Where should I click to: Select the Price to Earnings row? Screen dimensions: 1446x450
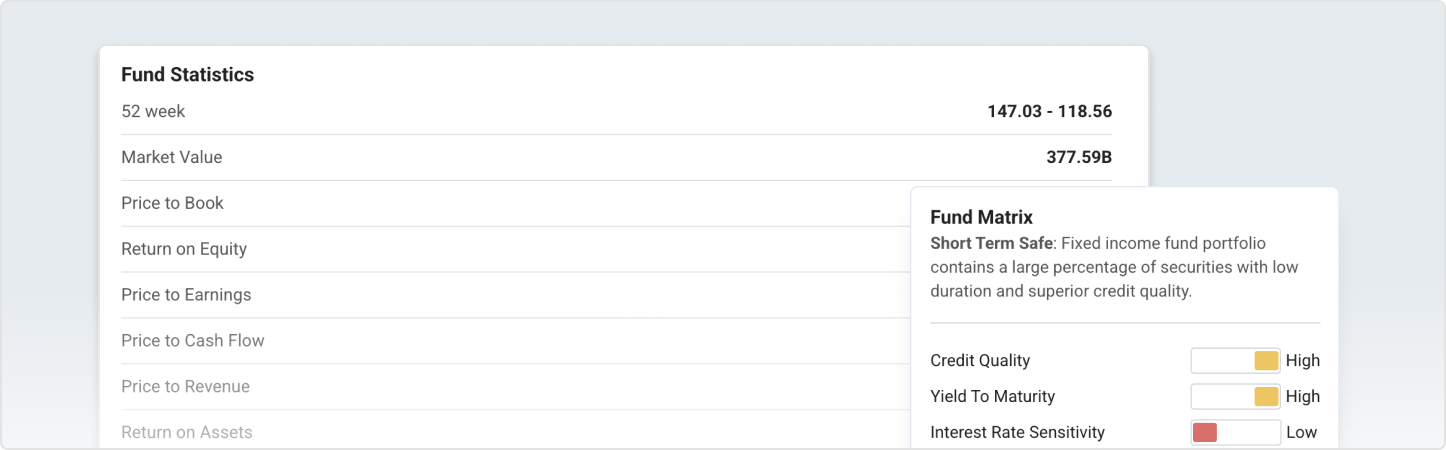tap(186, 296)
